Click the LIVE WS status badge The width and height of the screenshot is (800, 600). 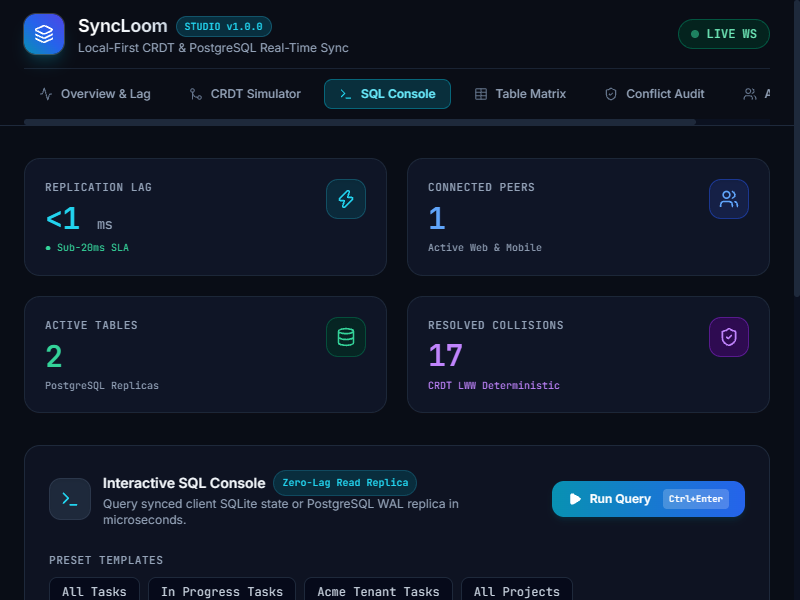click(x=723, y=34)
